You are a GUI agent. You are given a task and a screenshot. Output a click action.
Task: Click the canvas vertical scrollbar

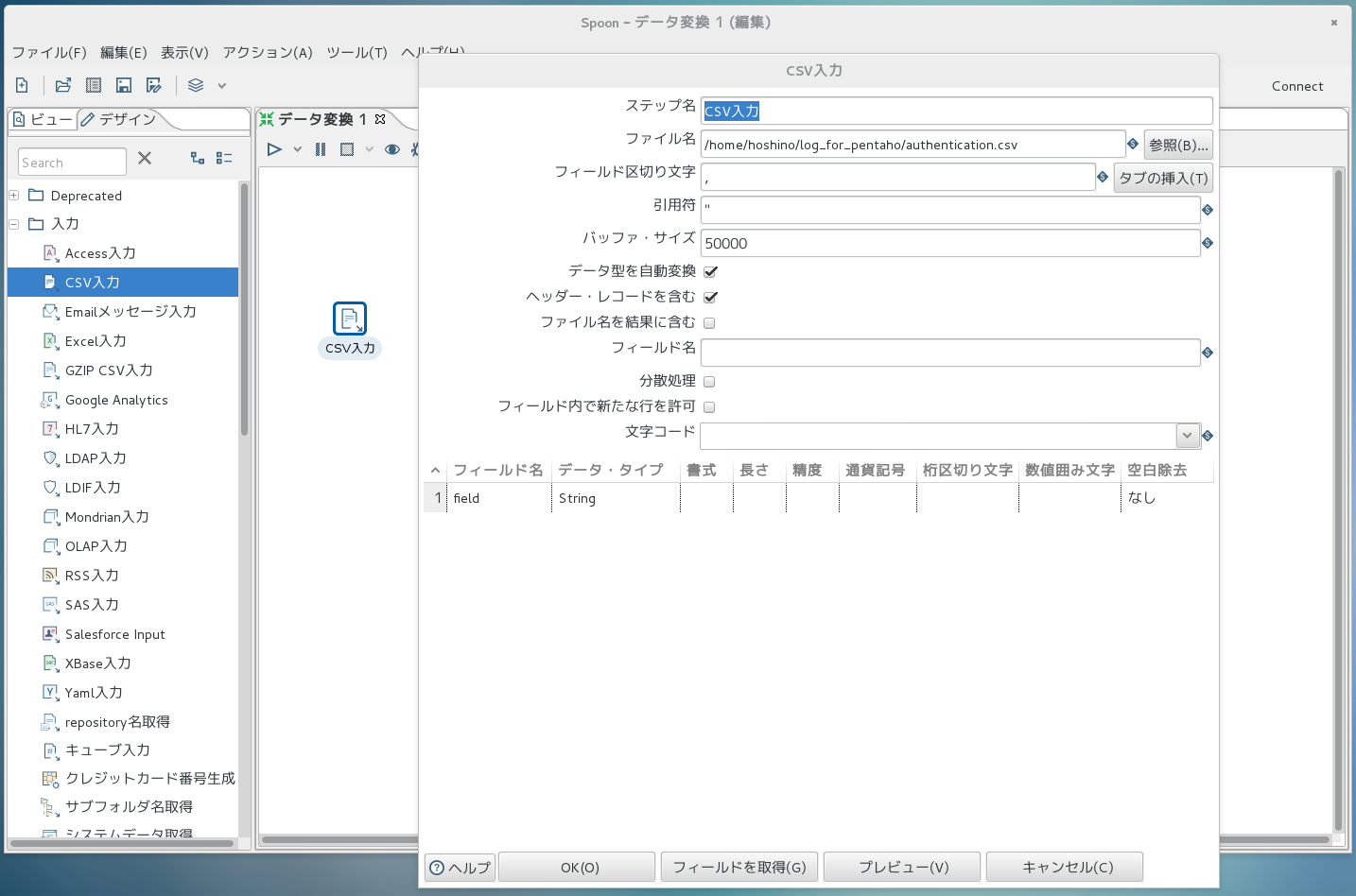pyautogui.click(x=1338, y=501)
